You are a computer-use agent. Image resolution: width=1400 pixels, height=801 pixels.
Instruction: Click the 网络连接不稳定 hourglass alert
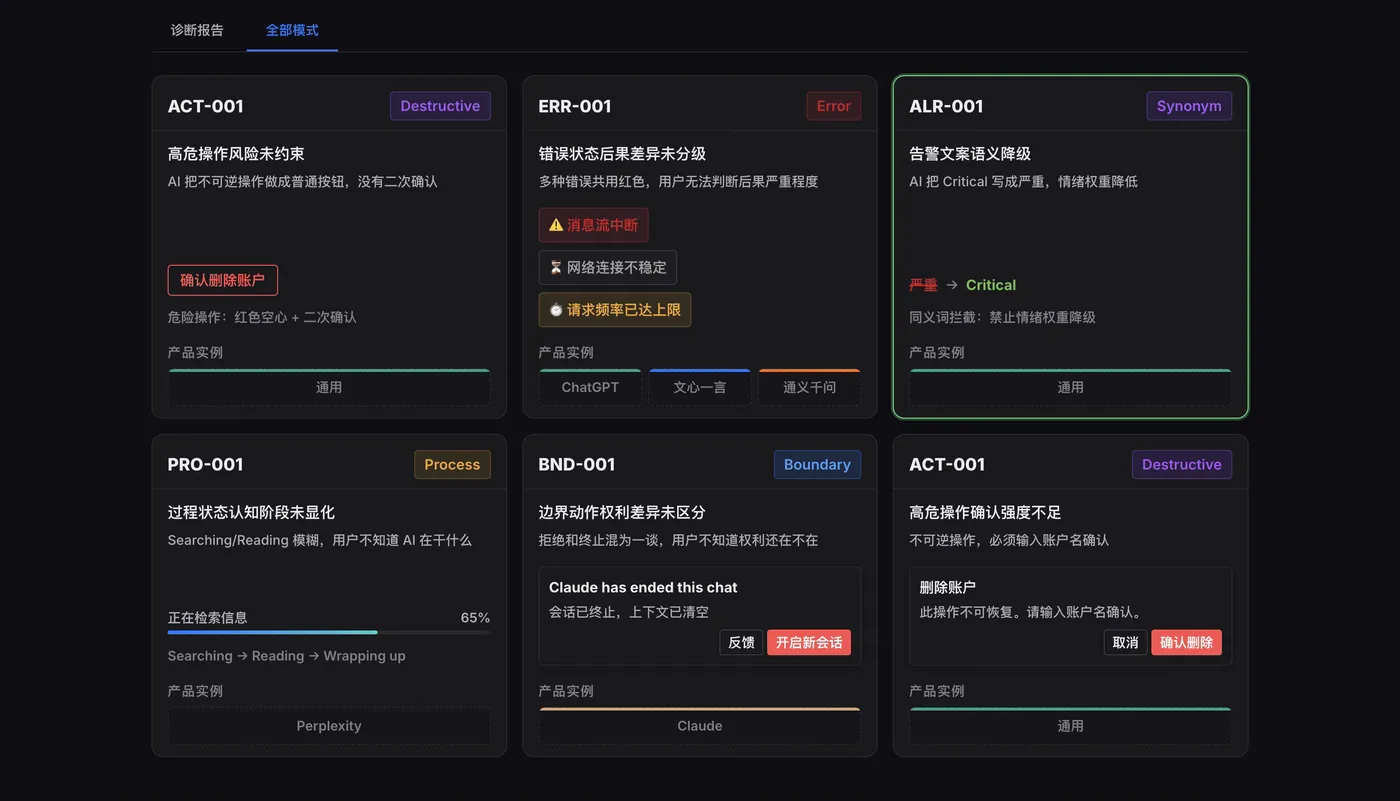coord(607,267)
